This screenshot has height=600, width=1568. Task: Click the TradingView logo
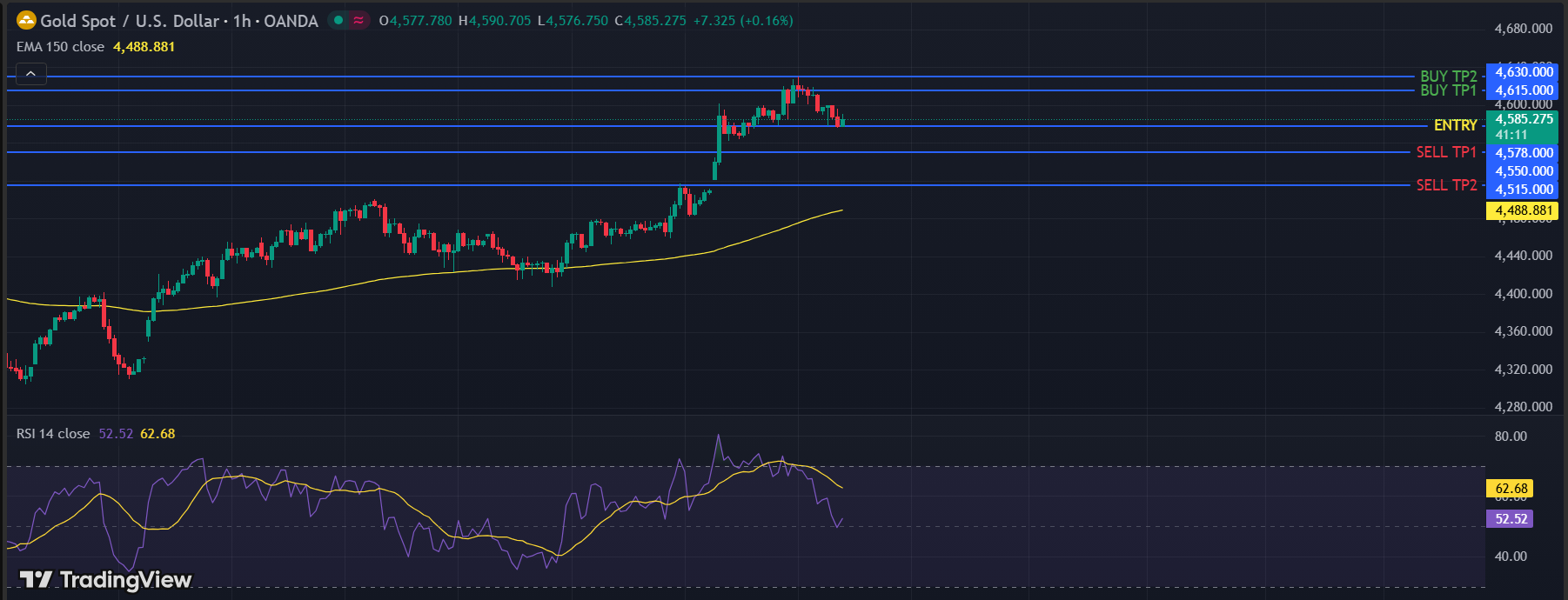pyautogui.click(x=105, y=579)
